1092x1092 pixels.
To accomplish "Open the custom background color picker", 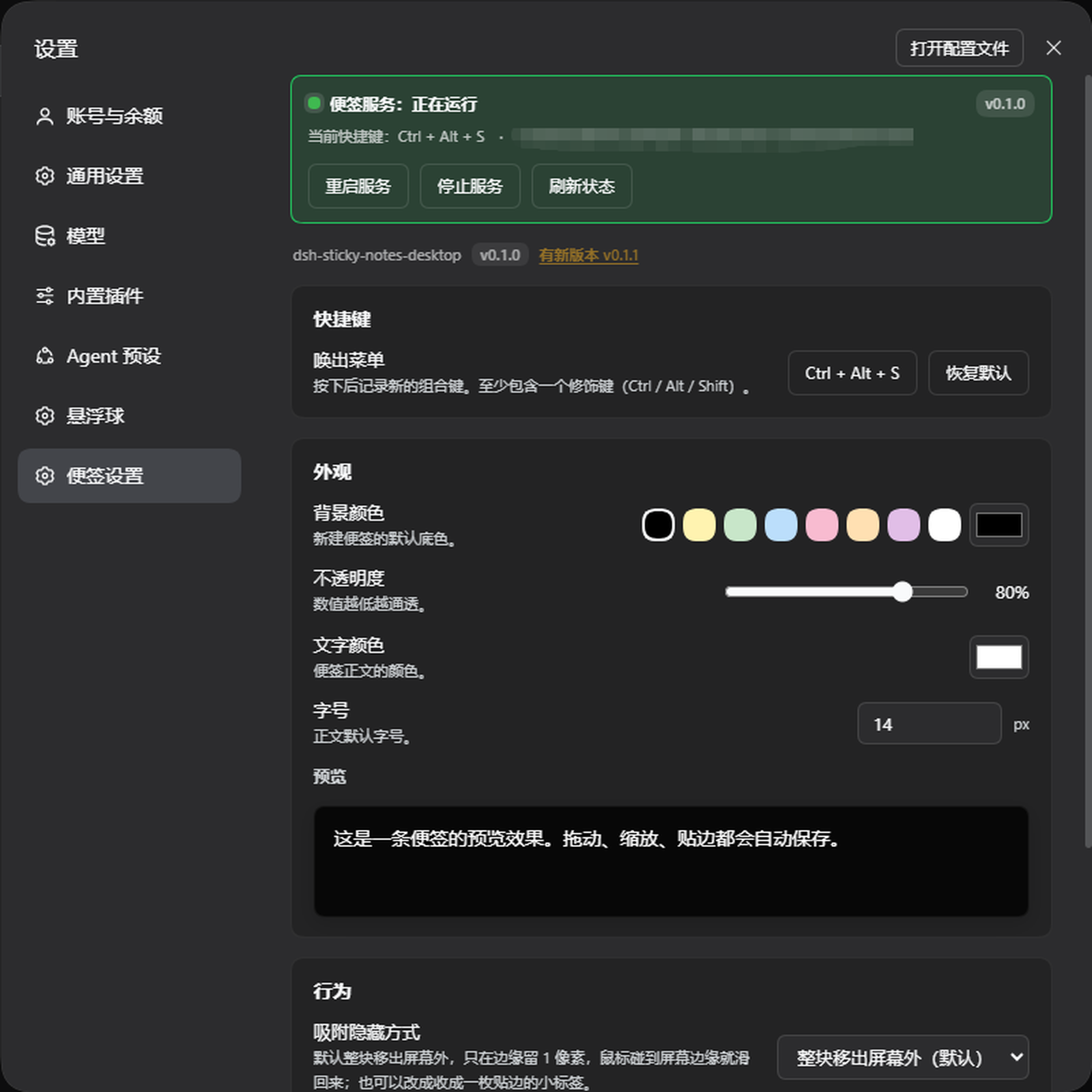I will [x=998, y=525].
